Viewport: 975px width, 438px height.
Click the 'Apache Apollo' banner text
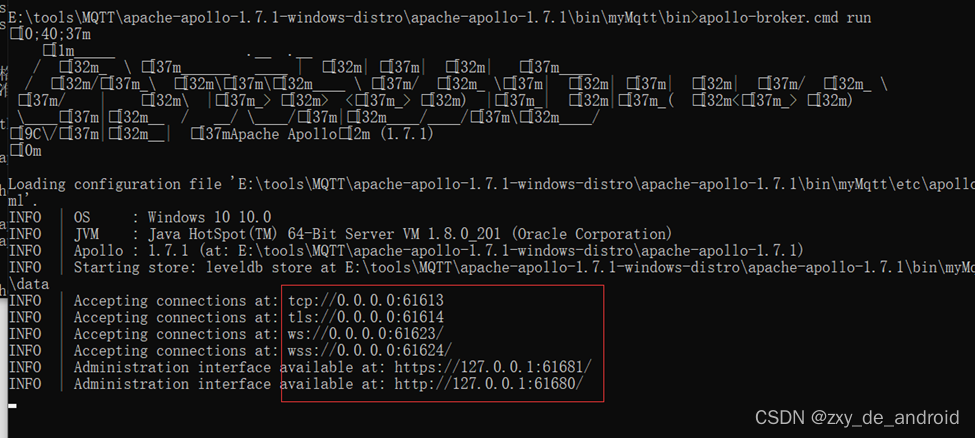(284, 134)
